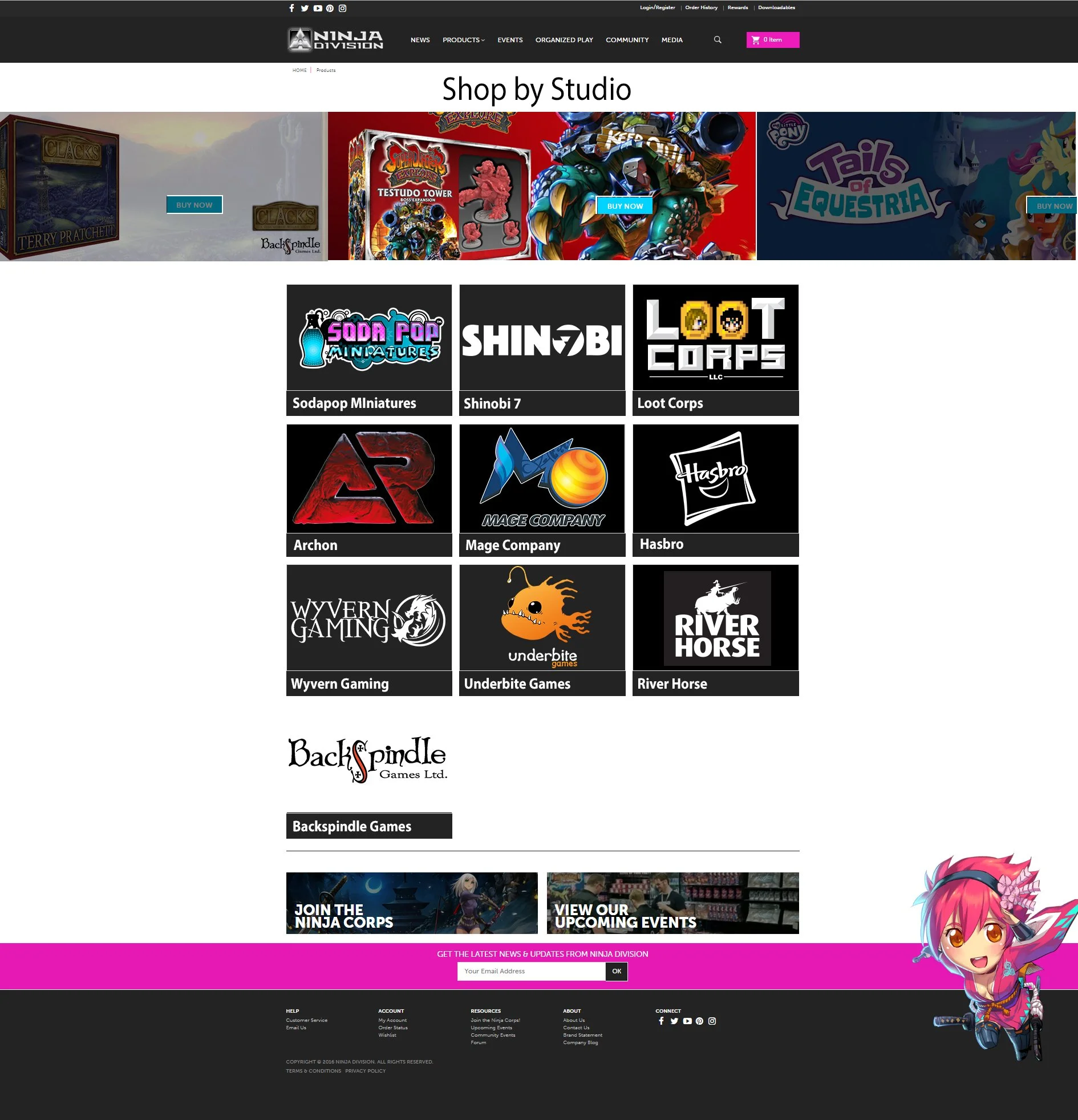Open Facebook icon in top header
Screen dimensions: 1078x1120
pos(291,8)
